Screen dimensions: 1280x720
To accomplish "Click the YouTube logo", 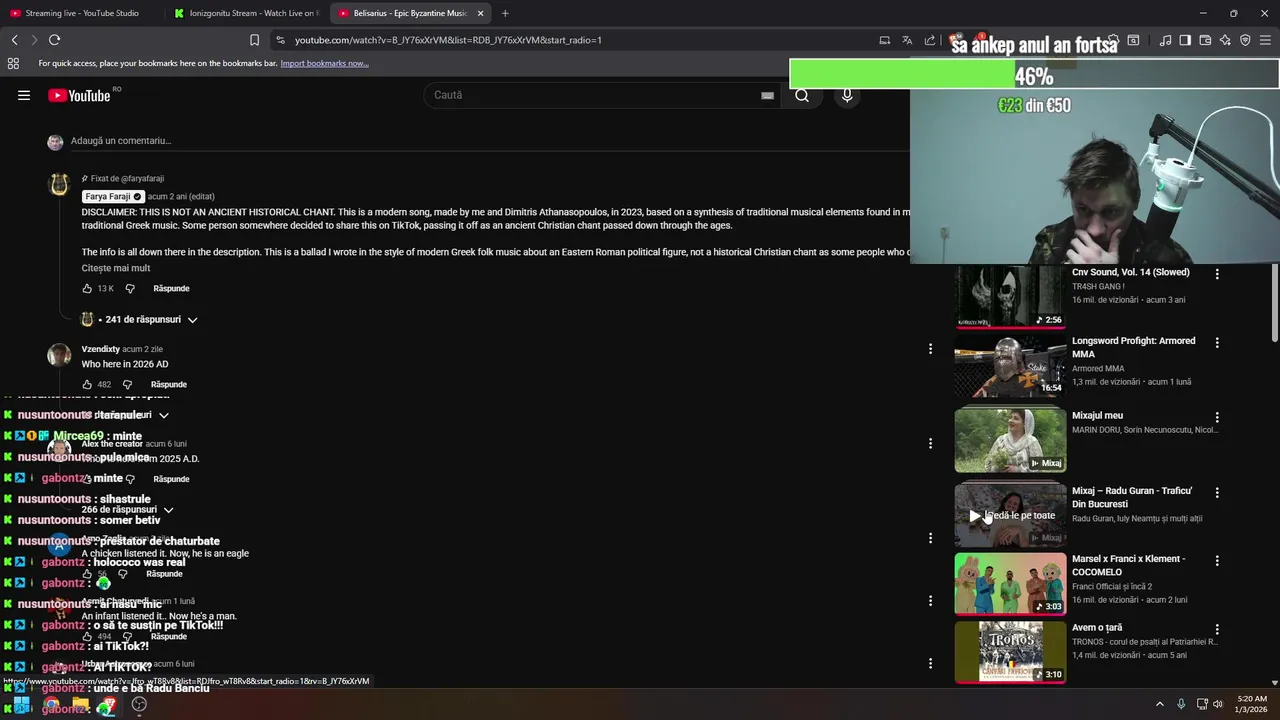I will pos(79,95).
